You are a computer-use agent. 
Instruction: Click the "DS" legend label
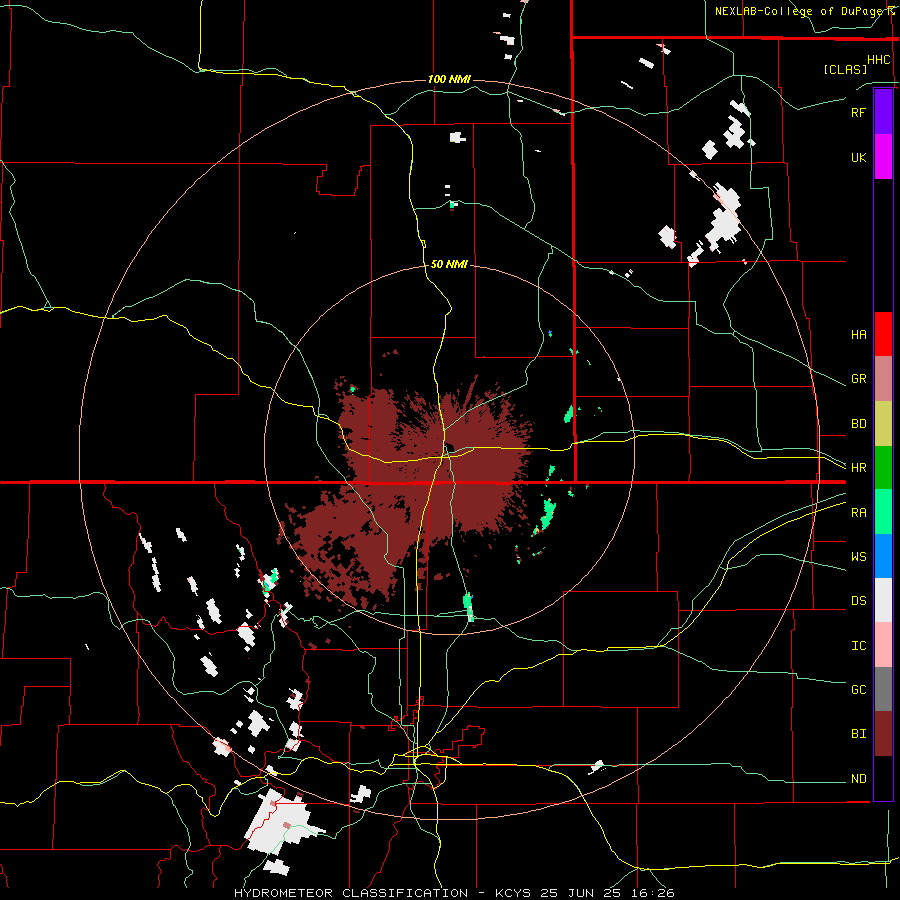coord(858,600)
